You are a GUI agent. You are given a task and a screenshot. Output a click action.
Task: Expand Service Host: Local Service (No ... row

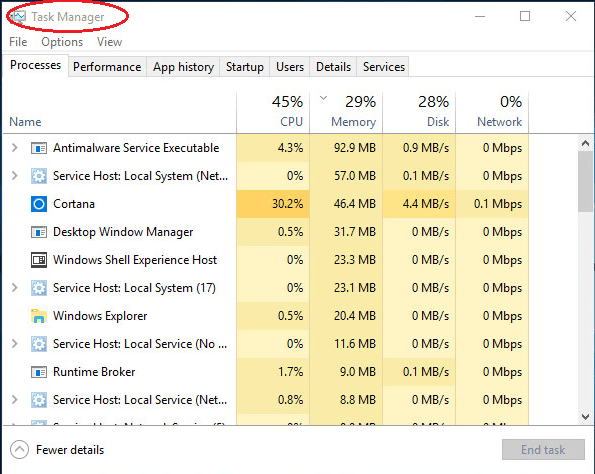14,344
